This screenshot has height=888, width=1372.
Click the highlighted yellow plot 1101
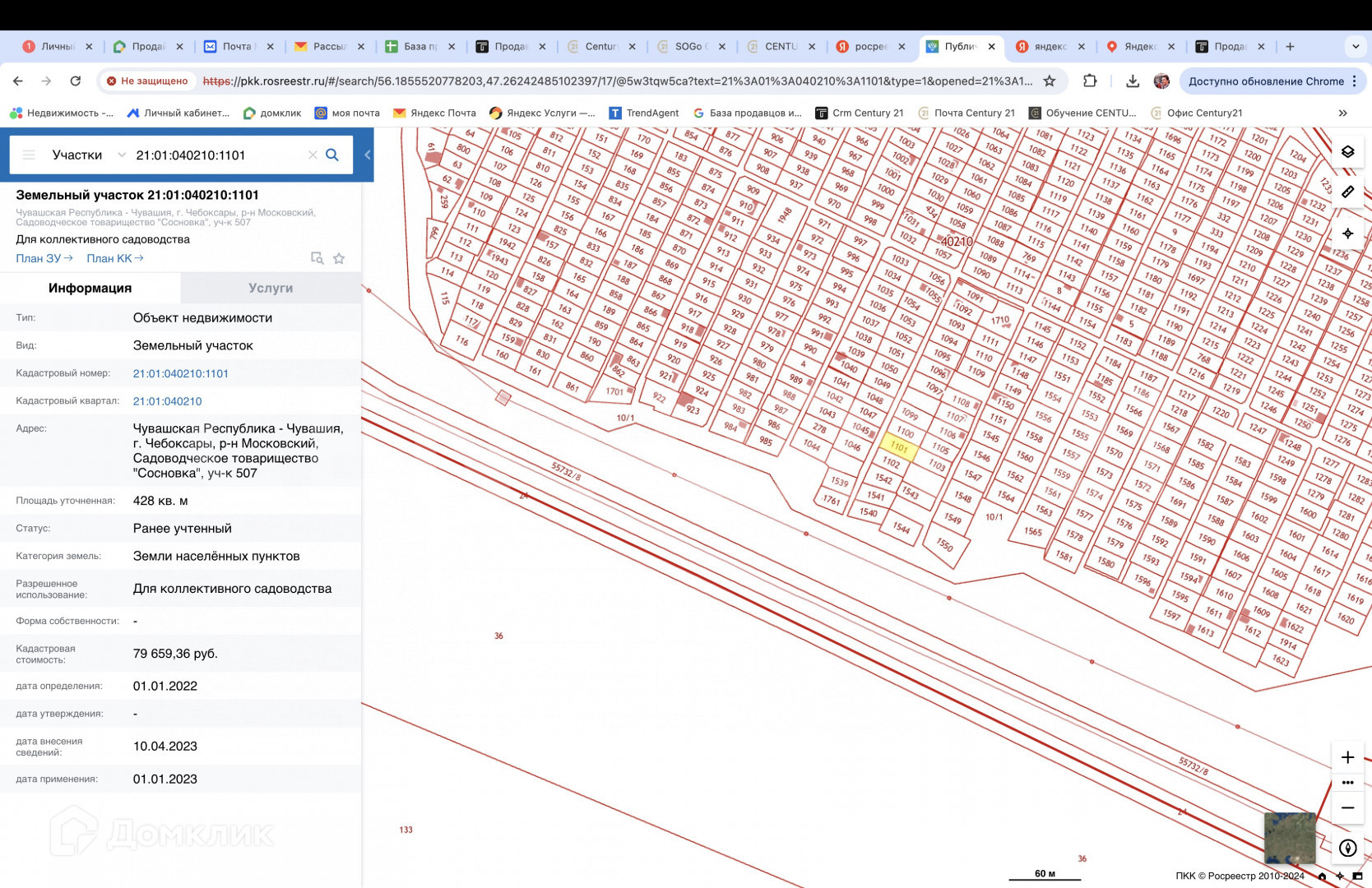898,447
